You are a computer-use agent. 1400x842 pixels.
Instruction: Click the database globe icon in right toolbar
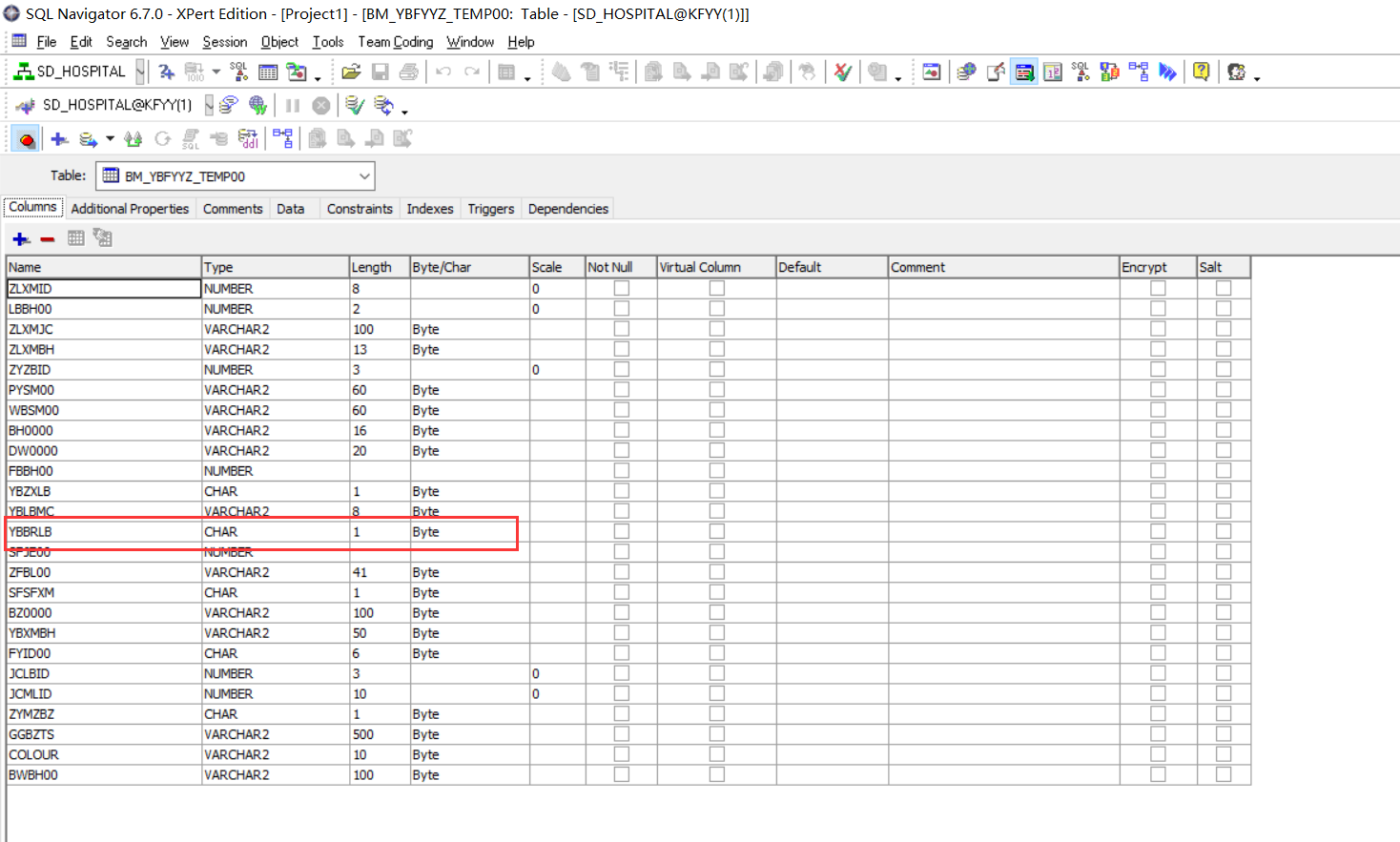point(966,72)
